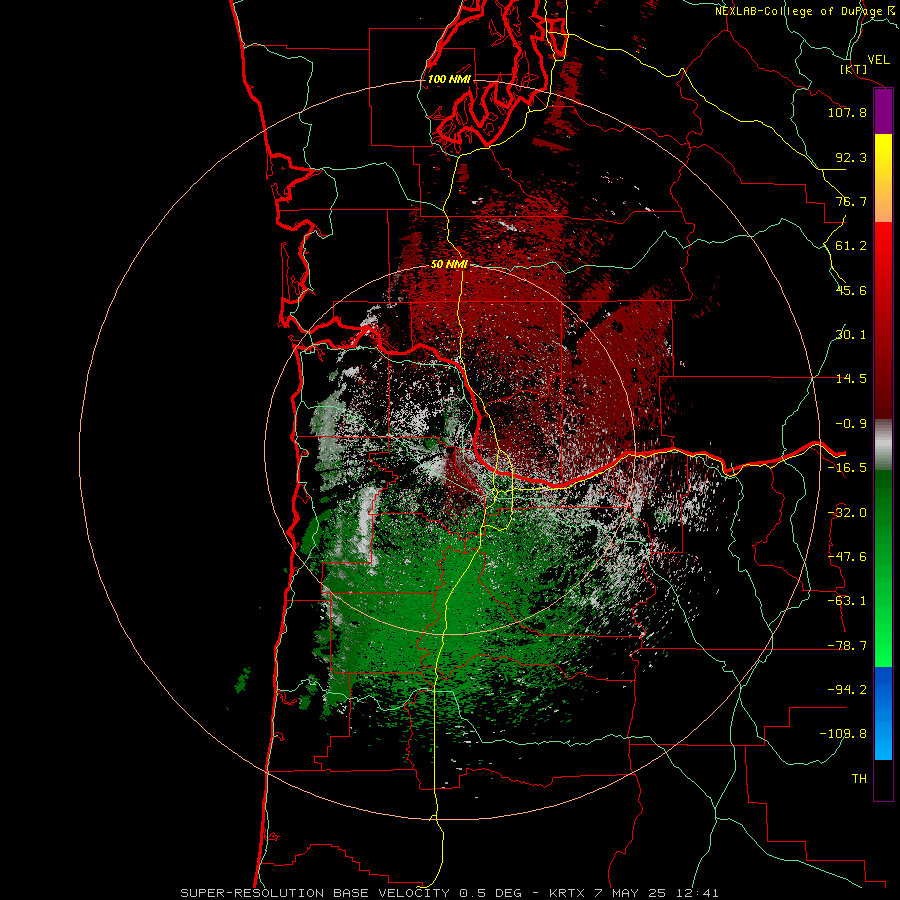
Task: Click the VEL legend heading
Action: (878, 60)
